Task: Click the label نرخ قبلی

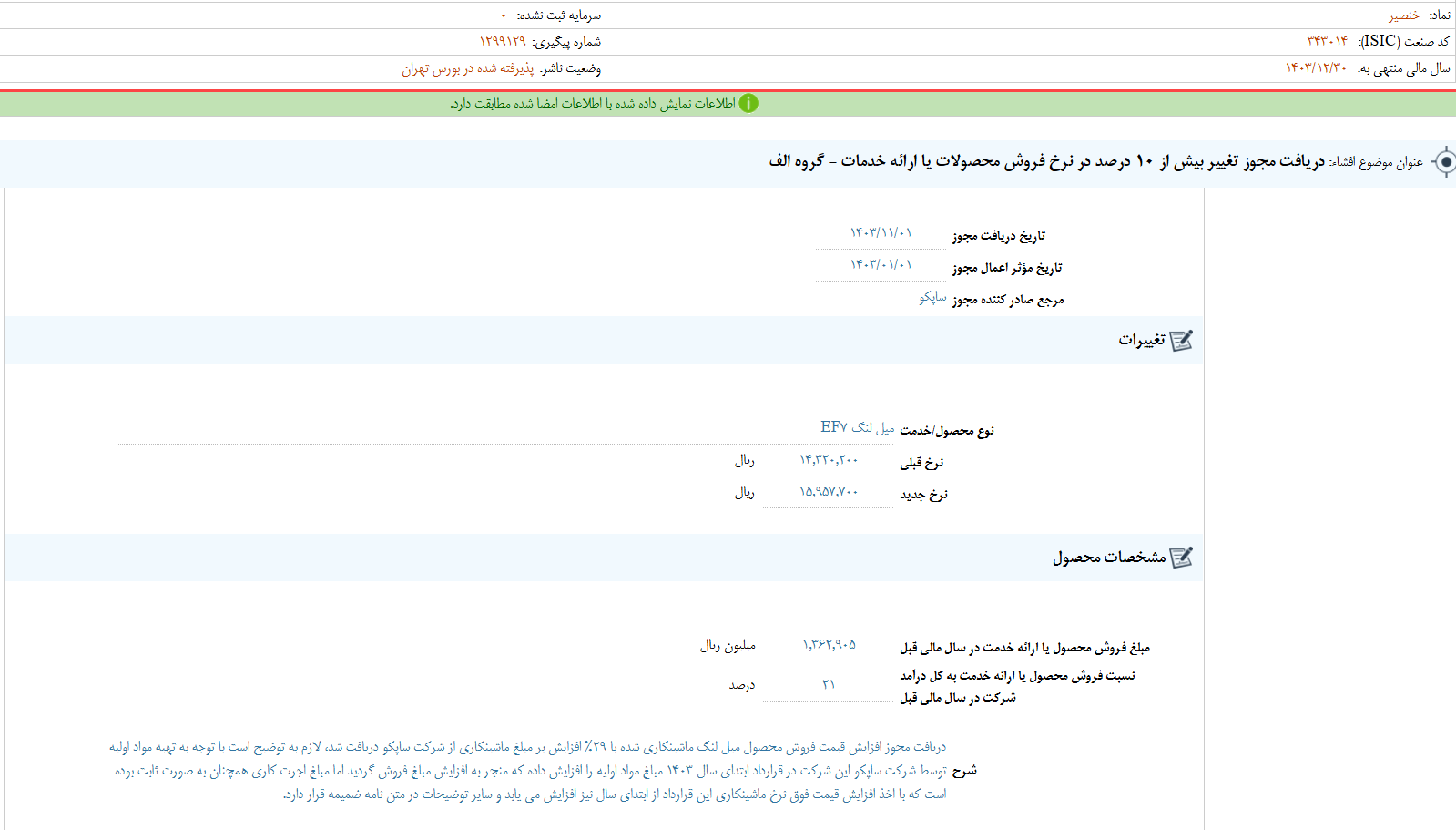Action: (x=921, y=463)
